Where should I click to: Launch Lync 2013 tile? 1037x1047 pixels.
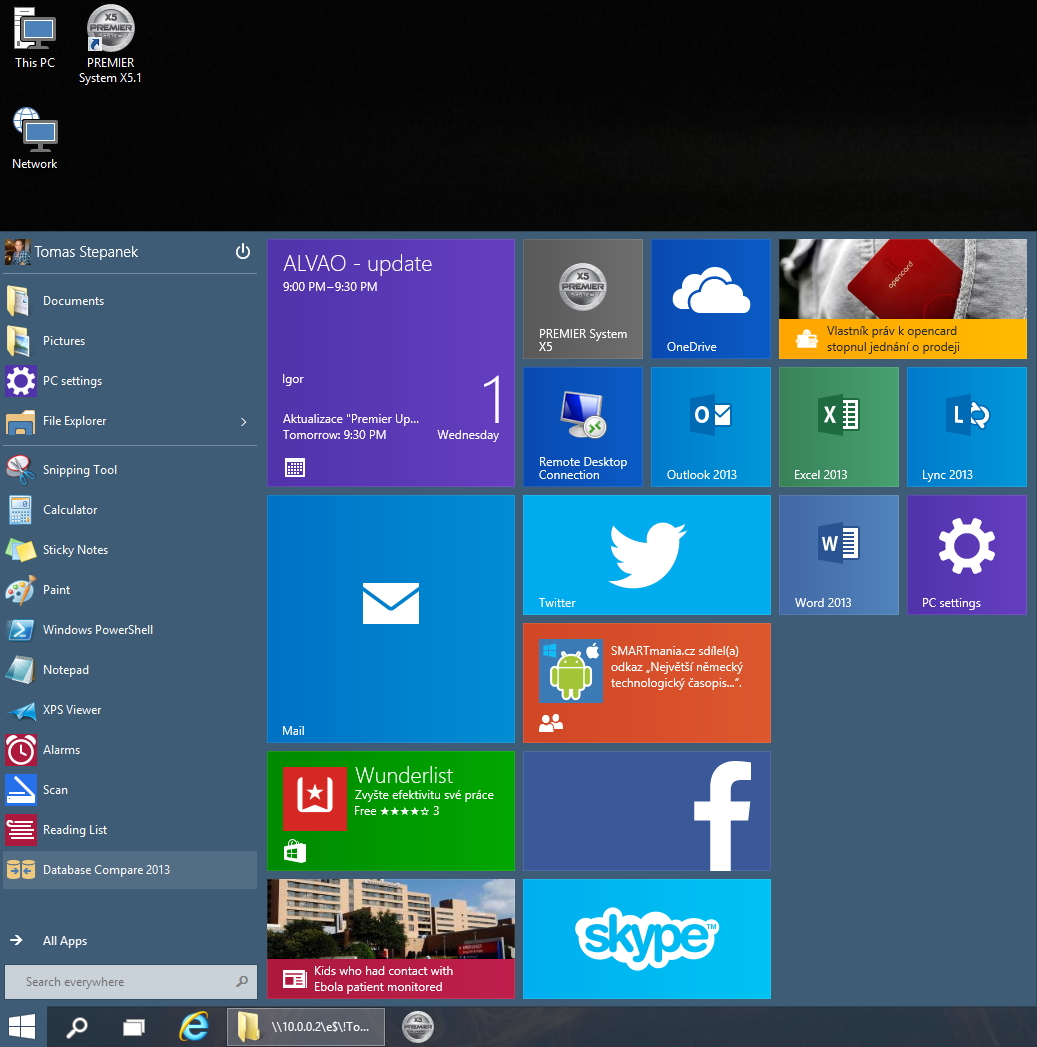coord(967,427)
